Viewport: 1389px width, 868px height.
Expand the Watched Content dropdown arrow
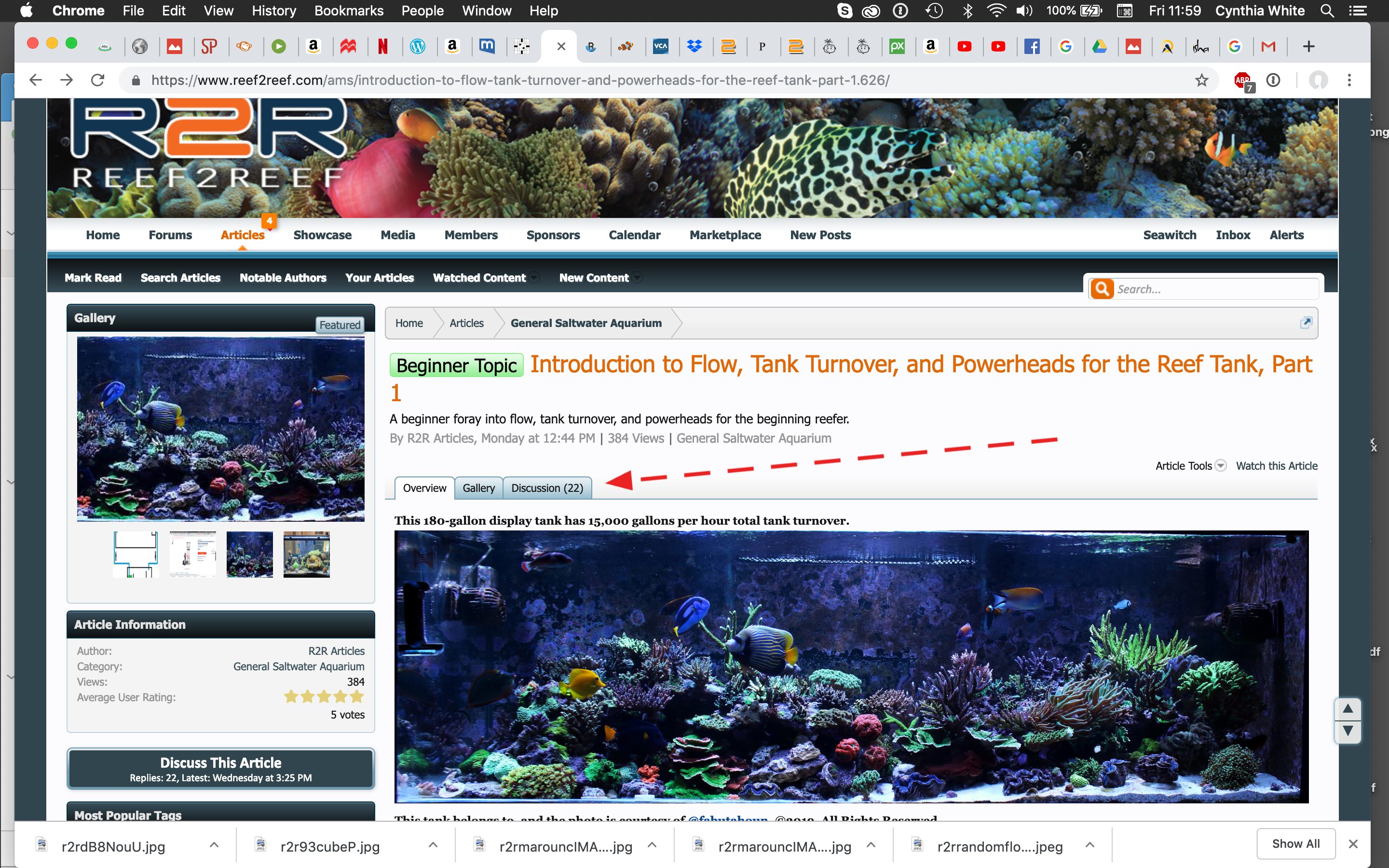(534, 278)
